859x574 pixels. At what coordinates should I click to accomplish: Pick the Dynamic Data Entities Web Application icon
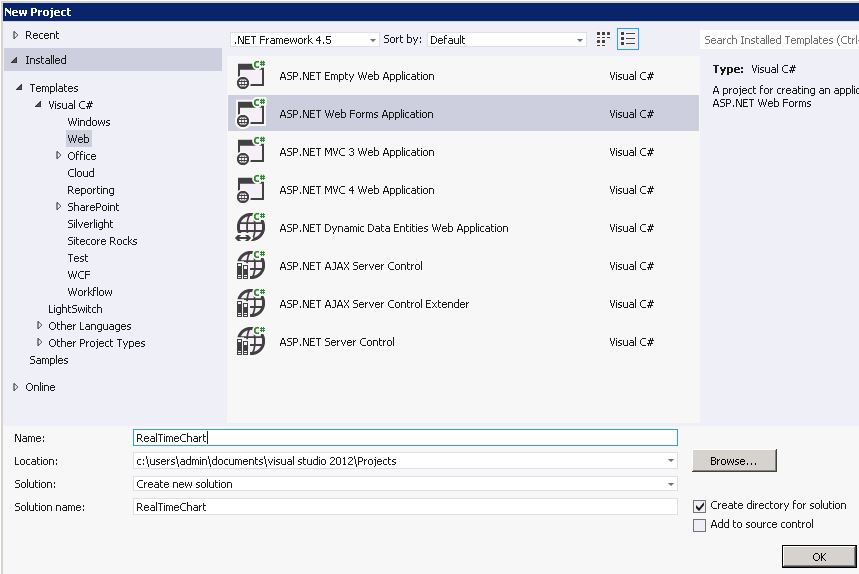coord(250,228)
